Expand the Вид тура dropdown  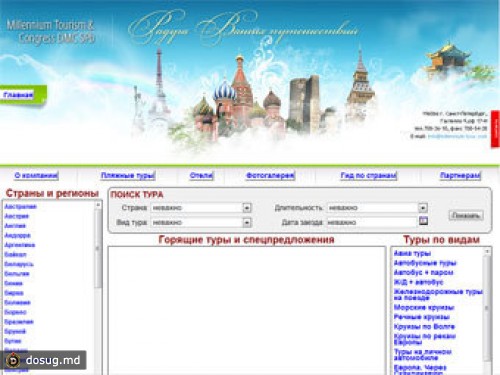click(247, 222)
